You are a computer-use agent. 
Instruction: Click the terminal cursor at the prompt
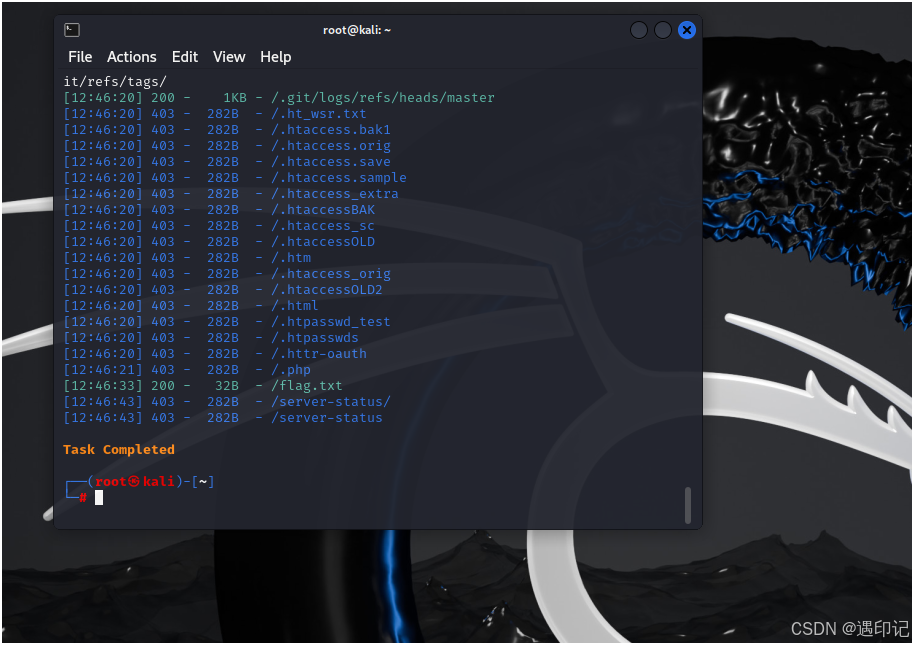pos(99,498)
